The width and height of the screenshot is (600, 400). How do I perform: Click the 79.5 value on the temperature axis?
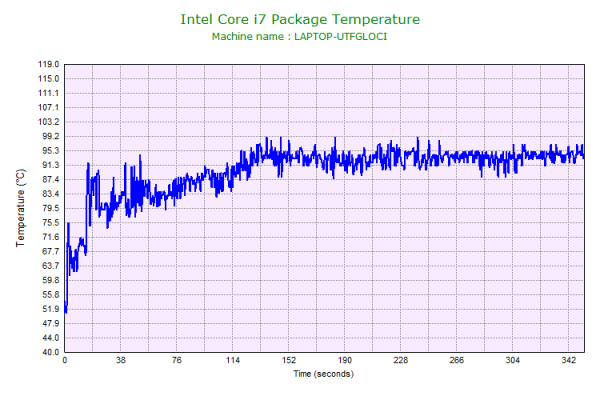51,208
